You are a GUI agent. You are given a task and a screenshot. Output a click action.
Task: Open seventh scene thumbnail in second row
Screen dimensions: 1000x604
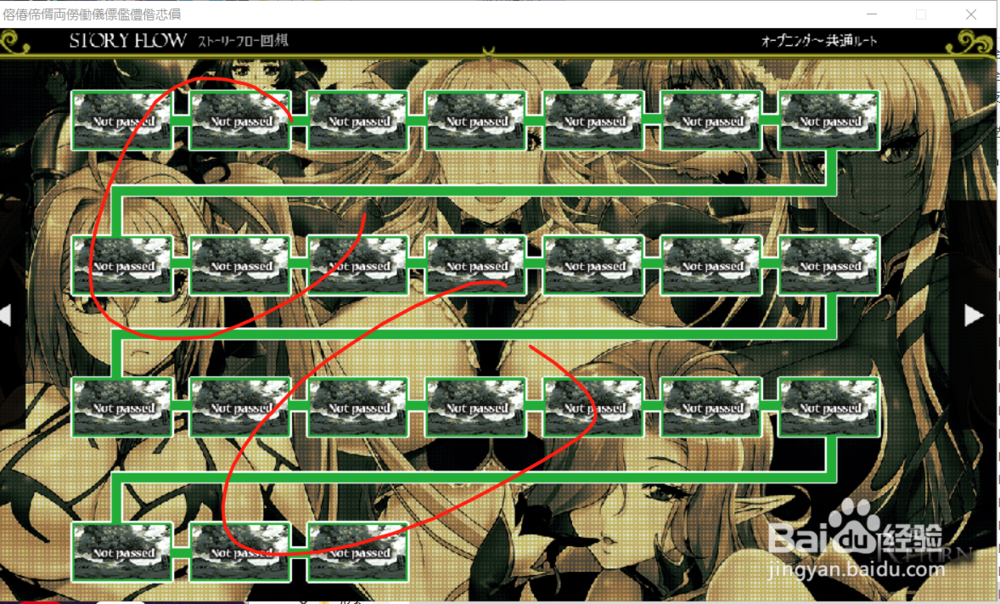click(829, 265)
